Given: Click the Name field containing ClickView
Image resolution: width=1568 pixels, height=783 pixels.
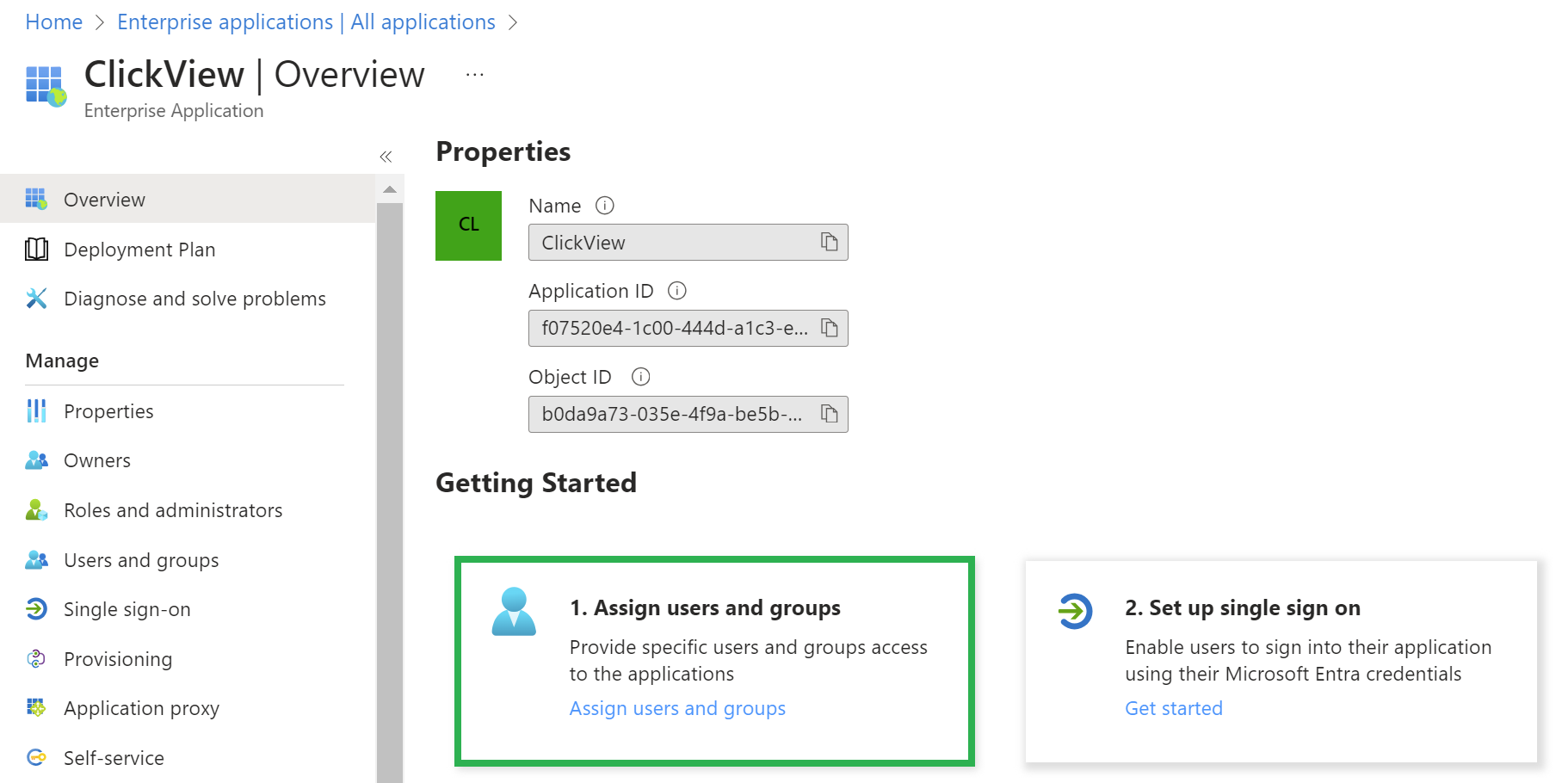Looking at the screenshot, I should point(688,242).
